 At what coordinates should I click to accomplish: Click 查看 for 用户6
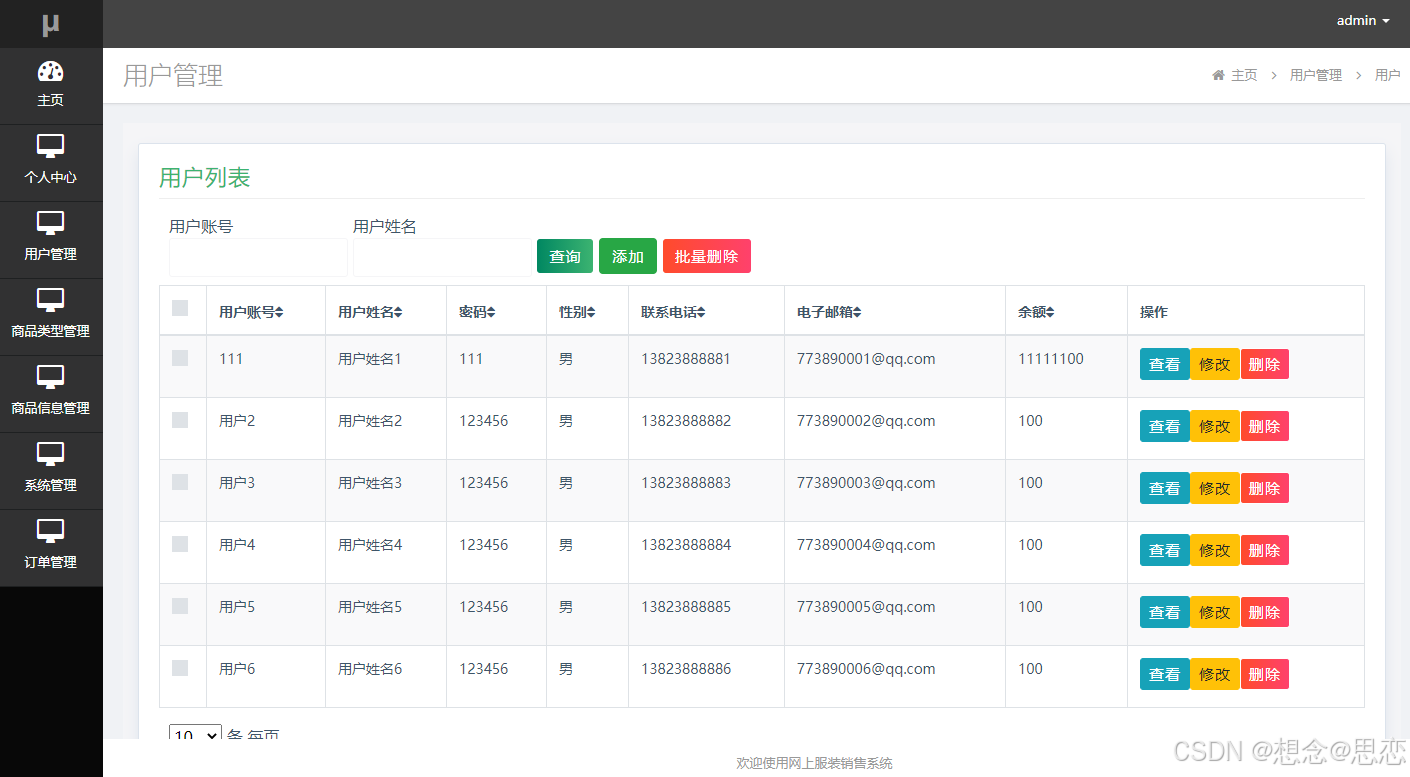1164,674
